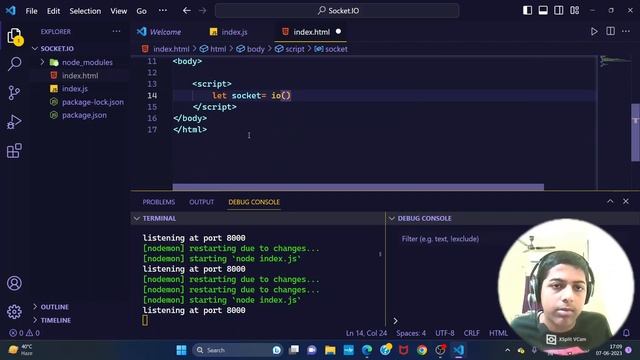Switch to the PROBLEMS panel tab
Screen dimensions: 640x360
[x=158, y=202]
